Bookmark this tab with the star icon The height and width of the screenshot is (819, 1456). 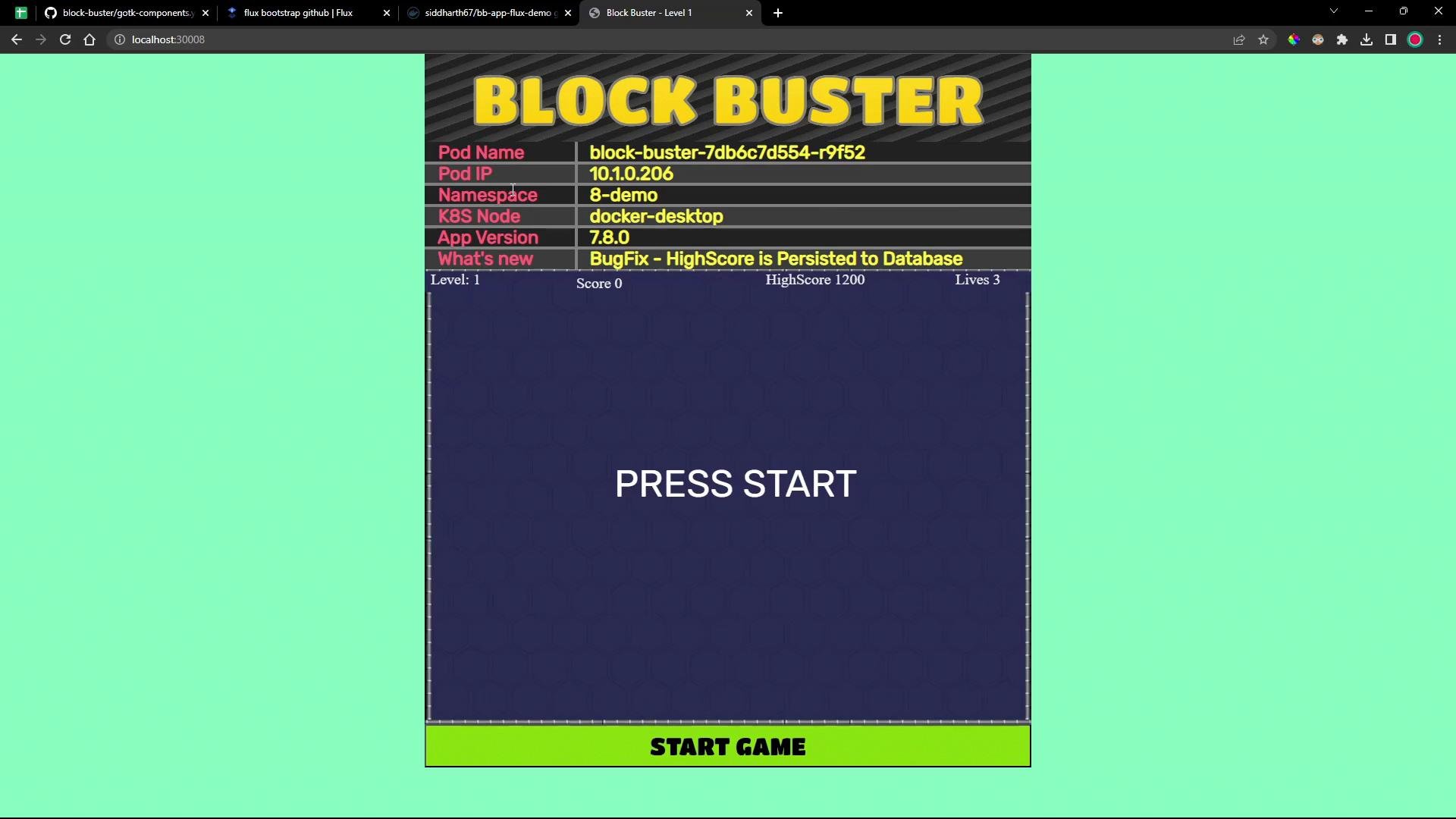coord(1263,39)
